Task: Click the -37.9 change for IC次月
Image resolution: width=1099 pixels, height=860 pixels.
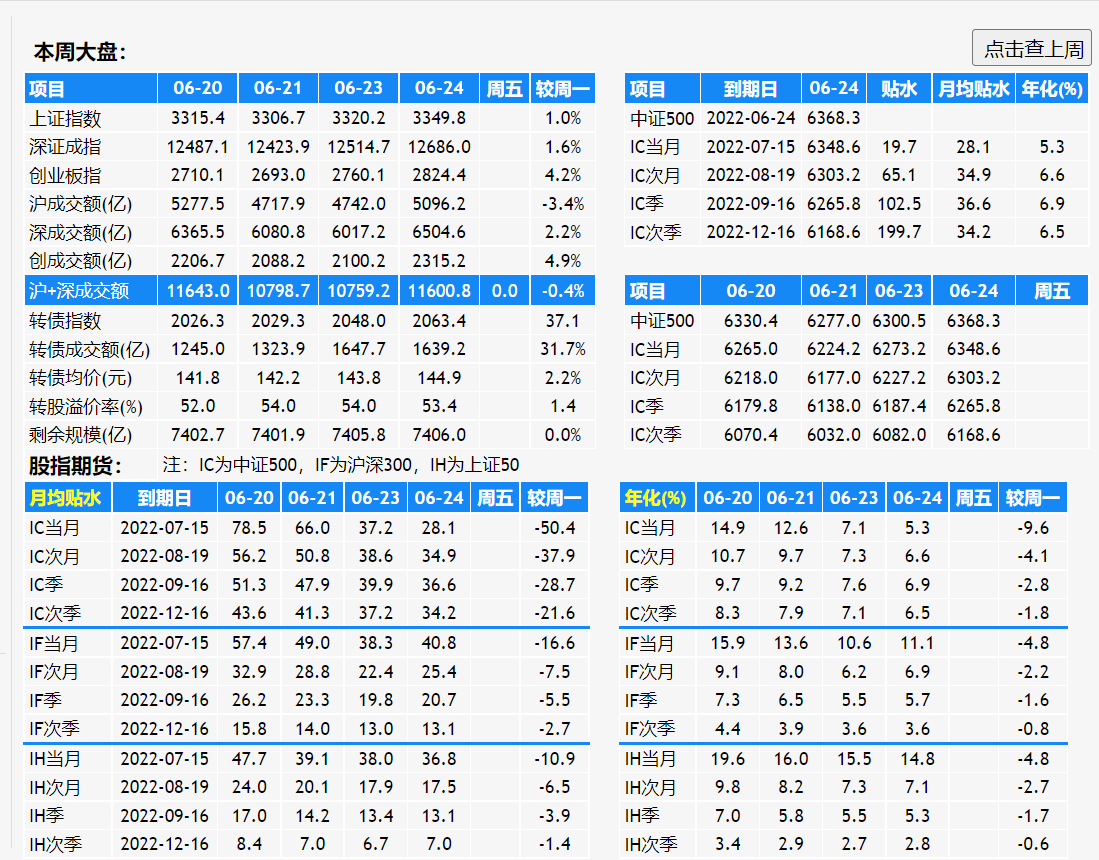Action: point(554,556)
